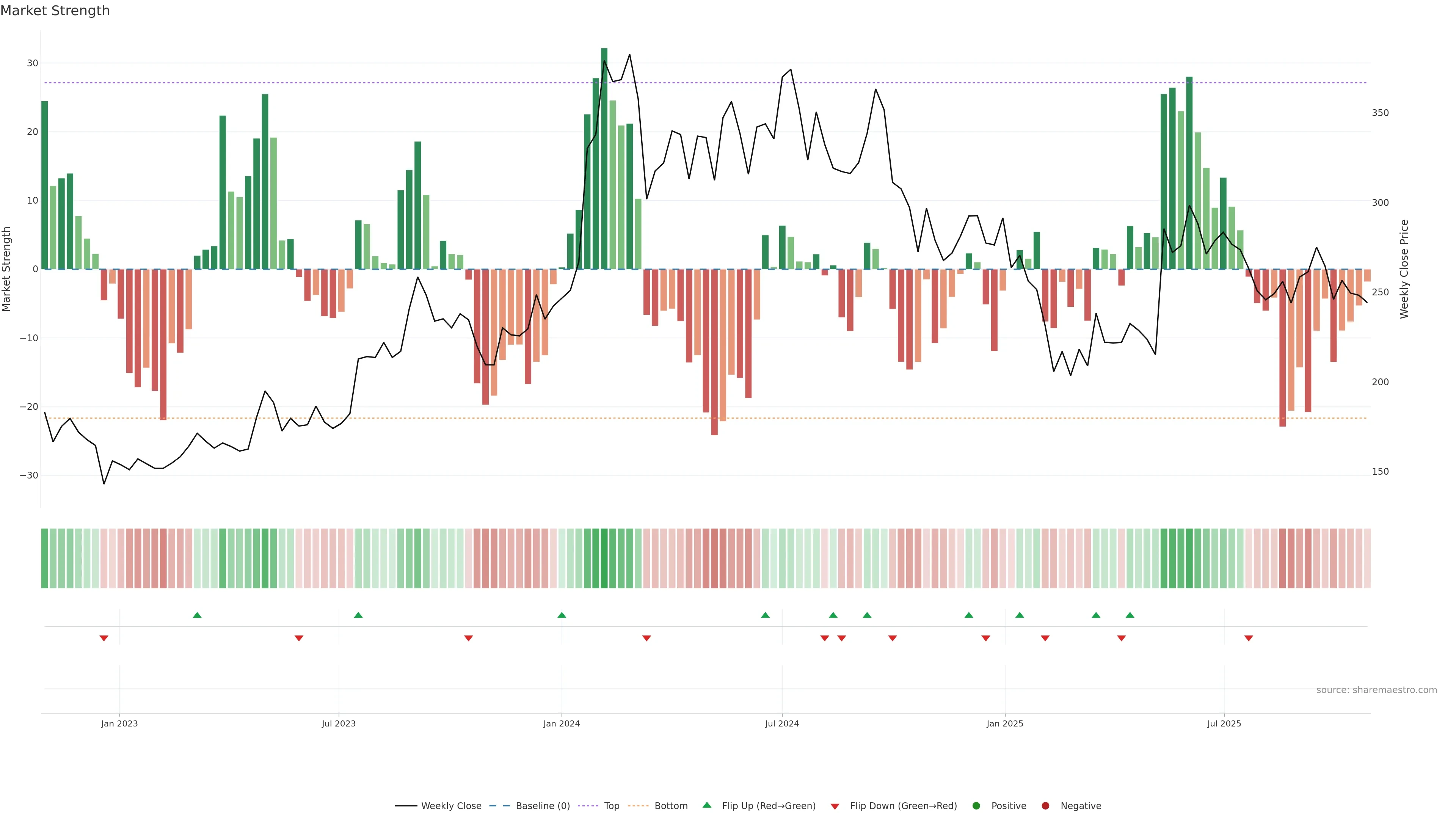Click green flip-up marker near Jan 2024

click(562, 615)
